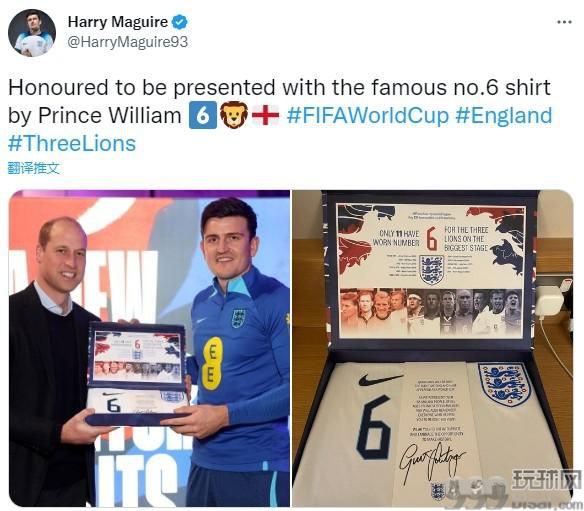Open the @HarryMaguire93 handle
The image size is (584, 511).
coord(127,42)
